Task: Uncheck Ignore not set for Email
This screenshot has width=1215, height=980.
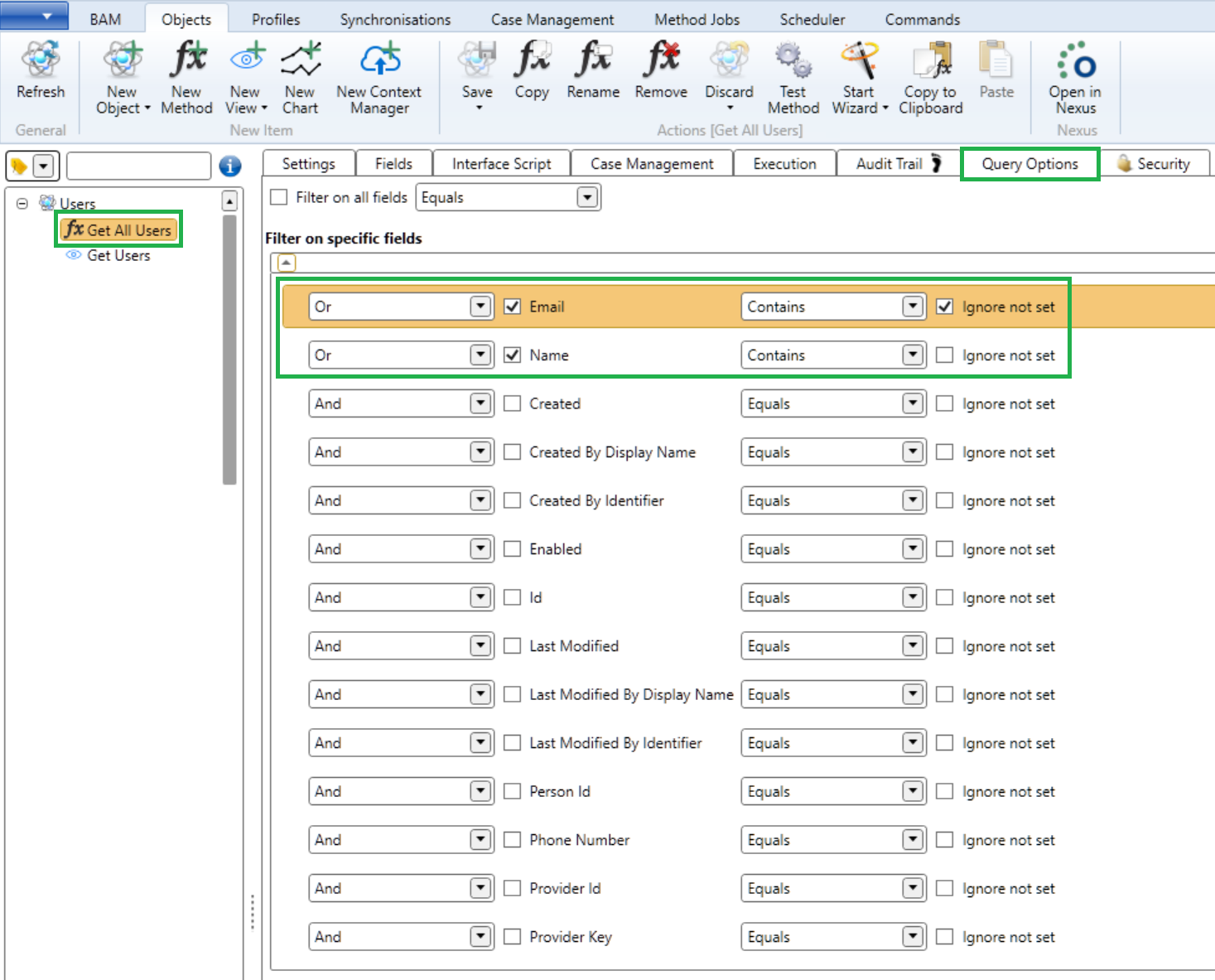Action: [944, 307]
